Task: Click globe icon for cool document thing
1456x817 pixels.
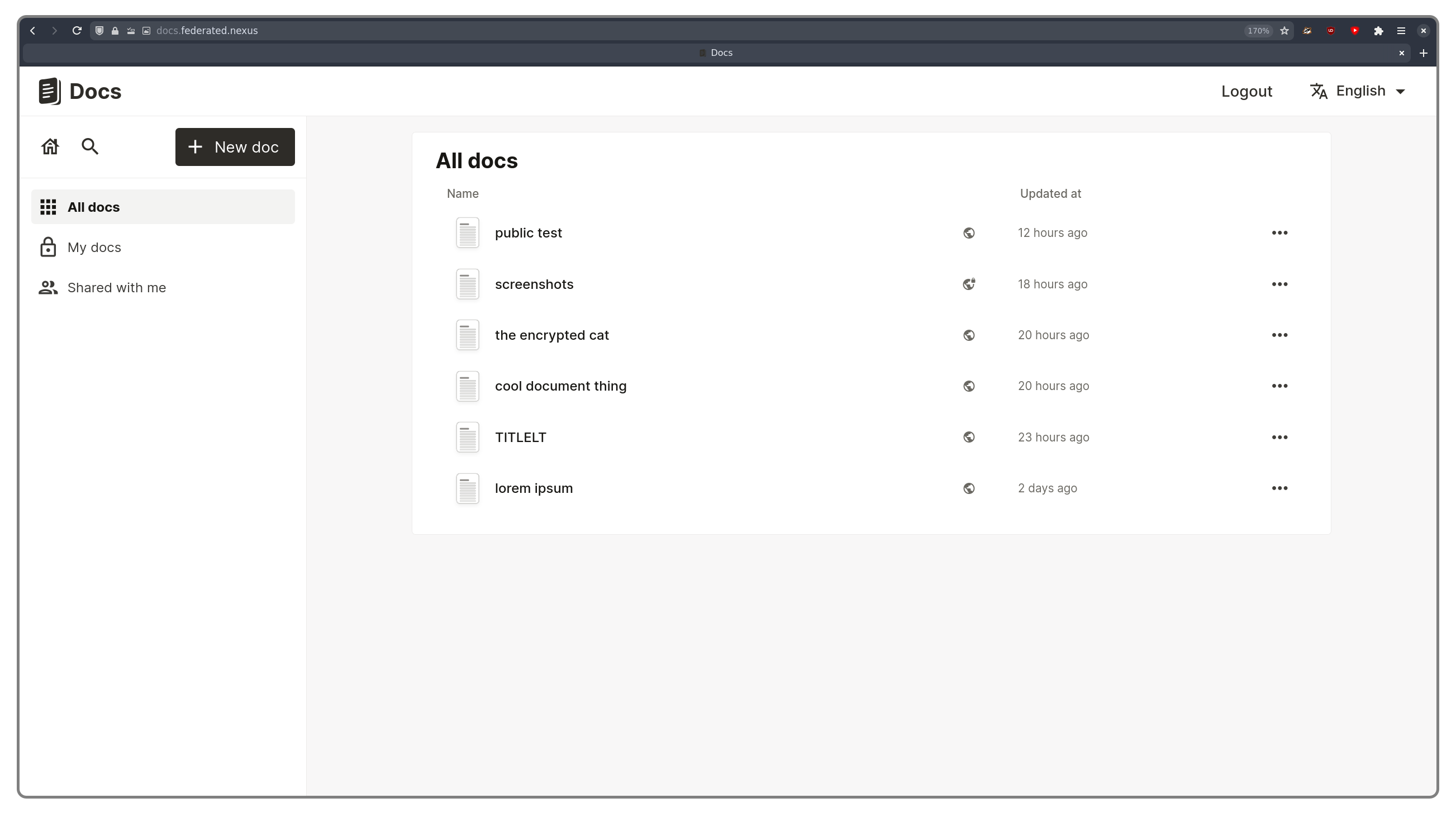Action: [969, 386]
